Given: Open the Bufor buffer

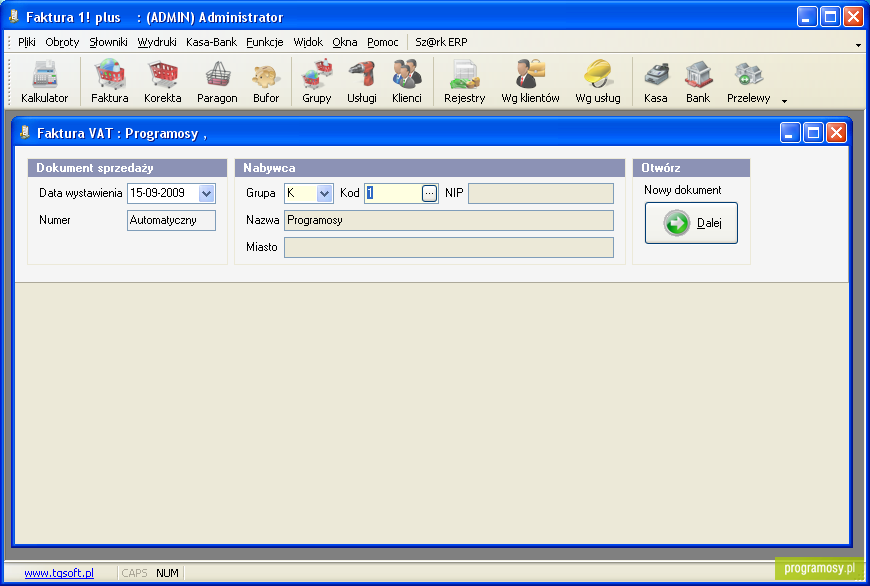Looking at the screenshot, I should click(266, 82).
